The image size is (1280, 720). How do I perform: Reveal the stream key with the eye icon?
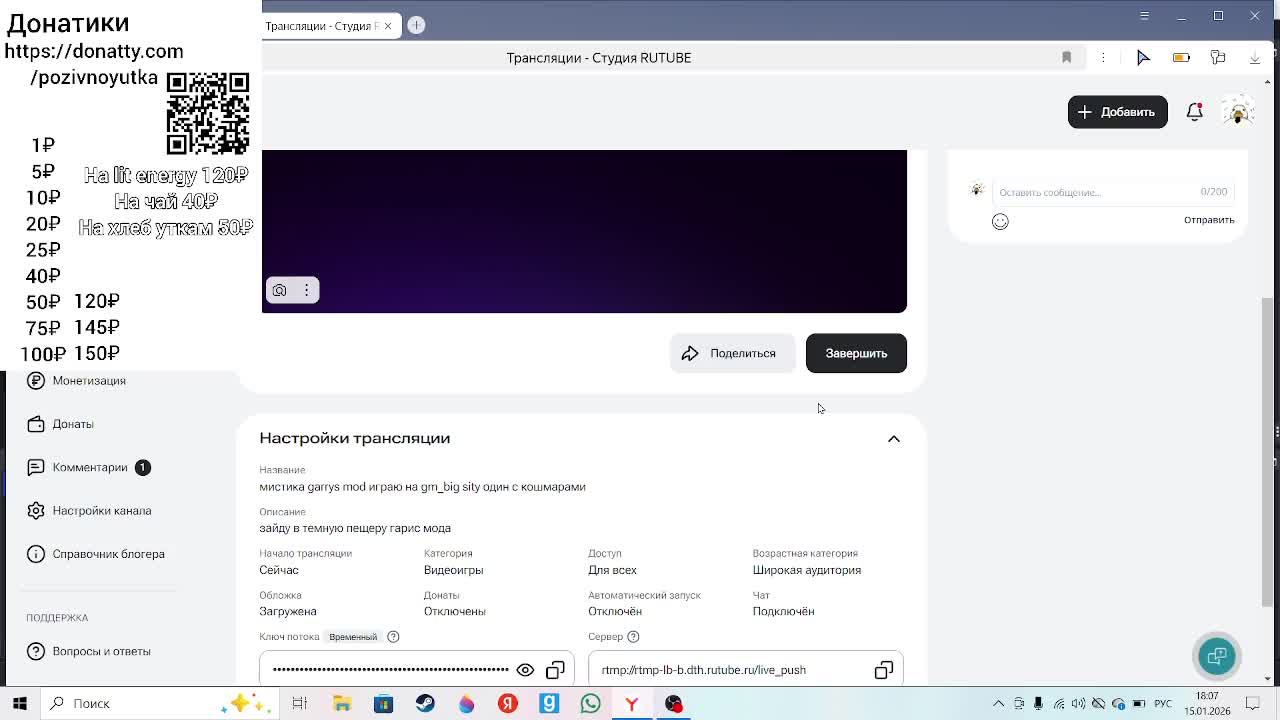tap(525, 670)
